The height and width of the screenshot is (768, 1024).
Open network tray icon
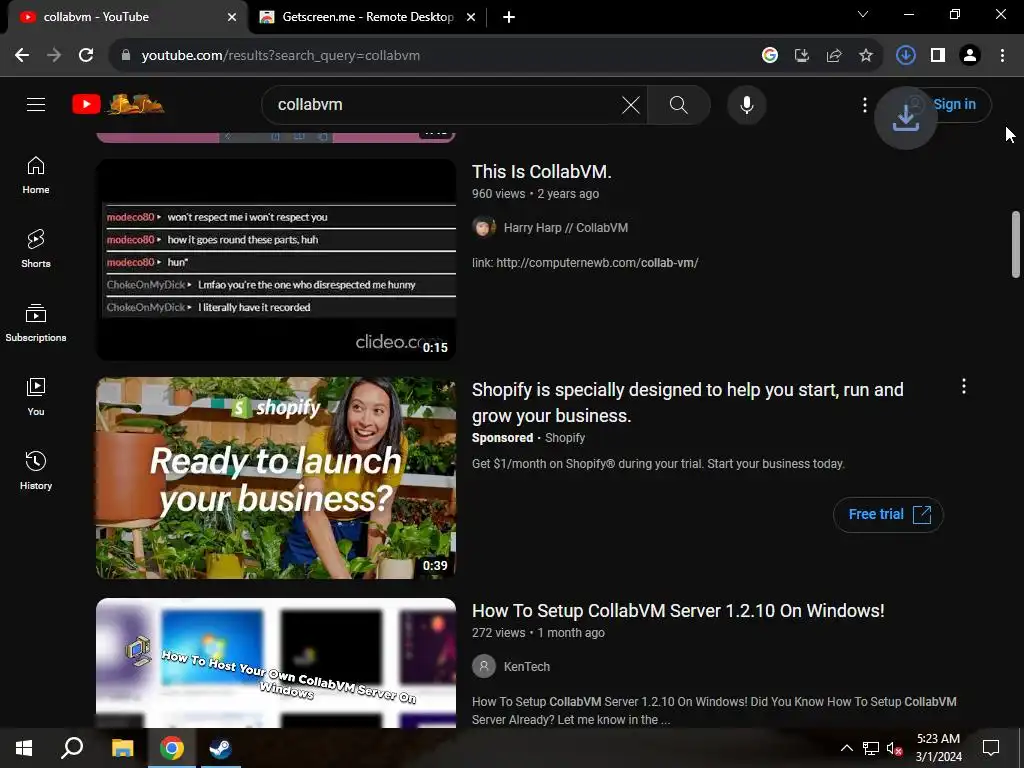pyautogui.click(x=871, y=748)
